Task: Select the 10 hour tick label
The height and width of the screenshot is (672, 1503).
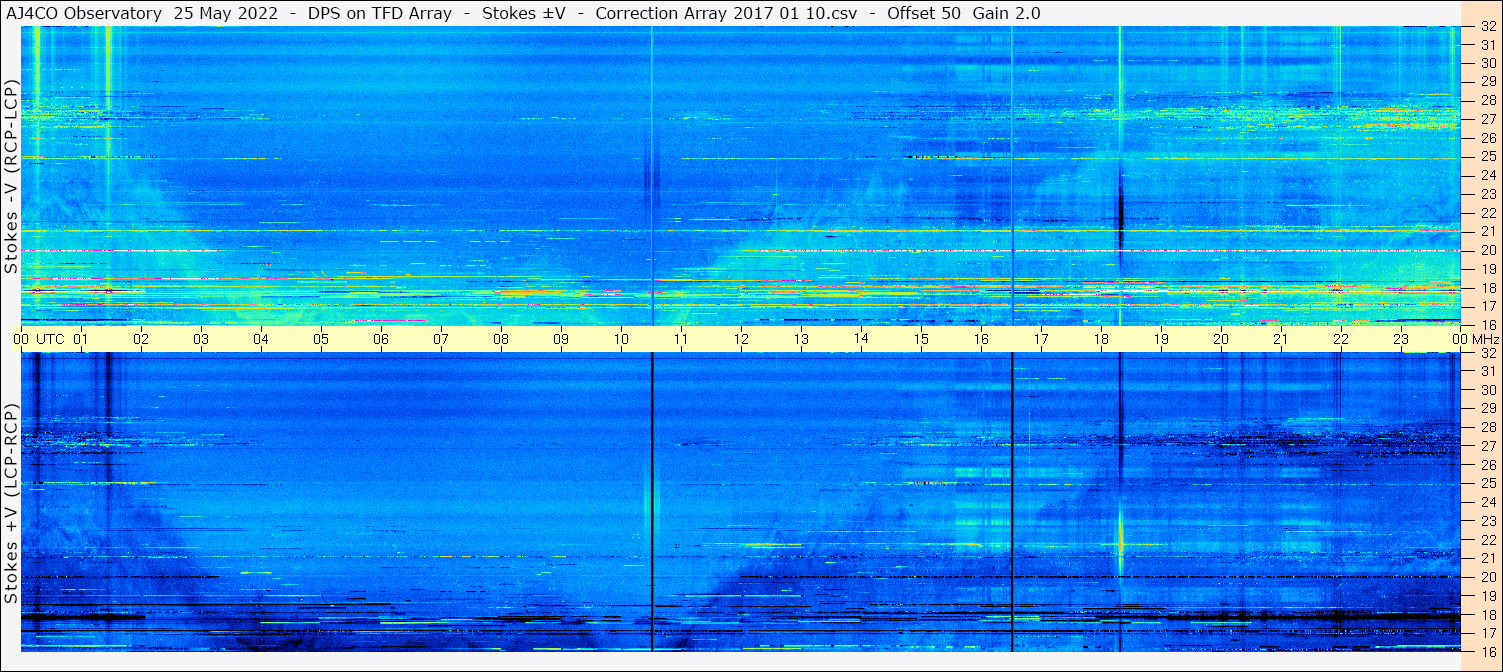Action: [621, 339]
